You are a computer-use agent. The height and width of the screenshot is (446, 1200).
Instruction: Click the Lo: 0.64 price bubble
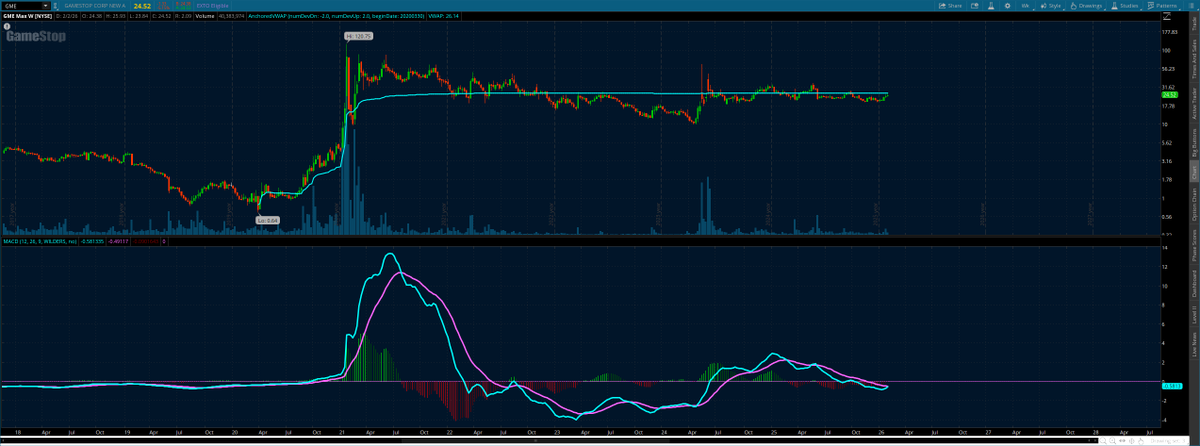[x=267, y=219]
